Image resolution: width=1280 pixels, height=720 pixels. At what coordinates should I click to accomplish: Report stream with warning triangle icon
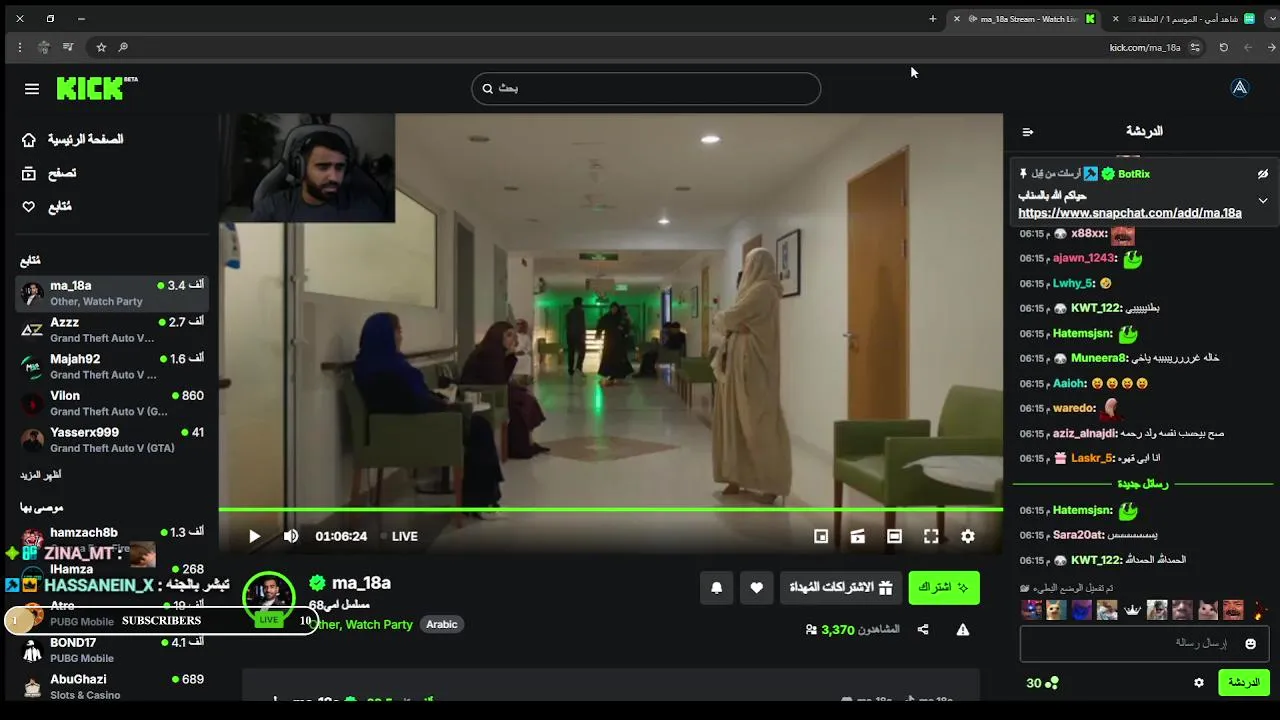963,630
